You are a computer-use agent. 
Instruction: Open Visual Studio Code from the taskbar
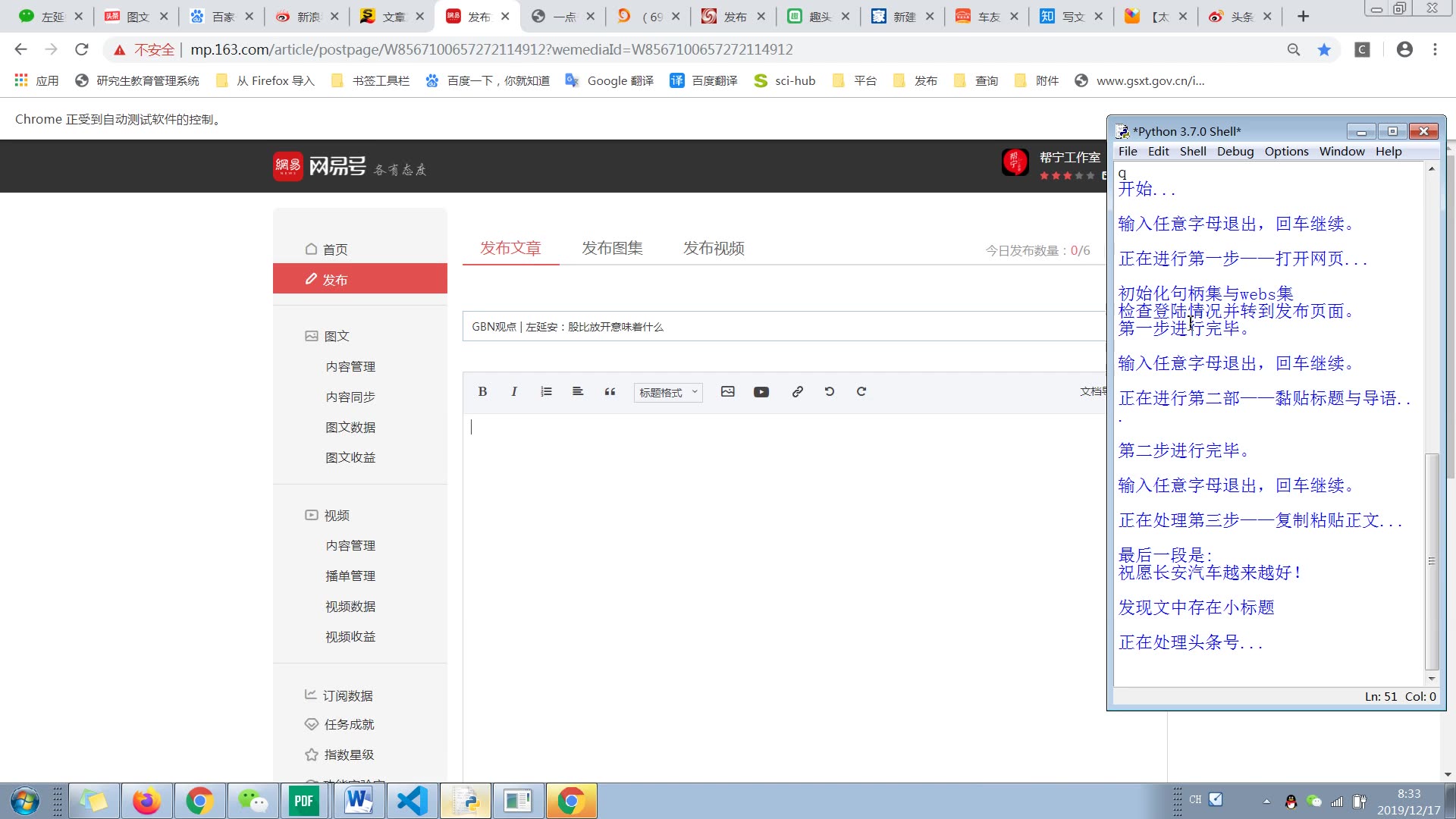click(412, 802)
